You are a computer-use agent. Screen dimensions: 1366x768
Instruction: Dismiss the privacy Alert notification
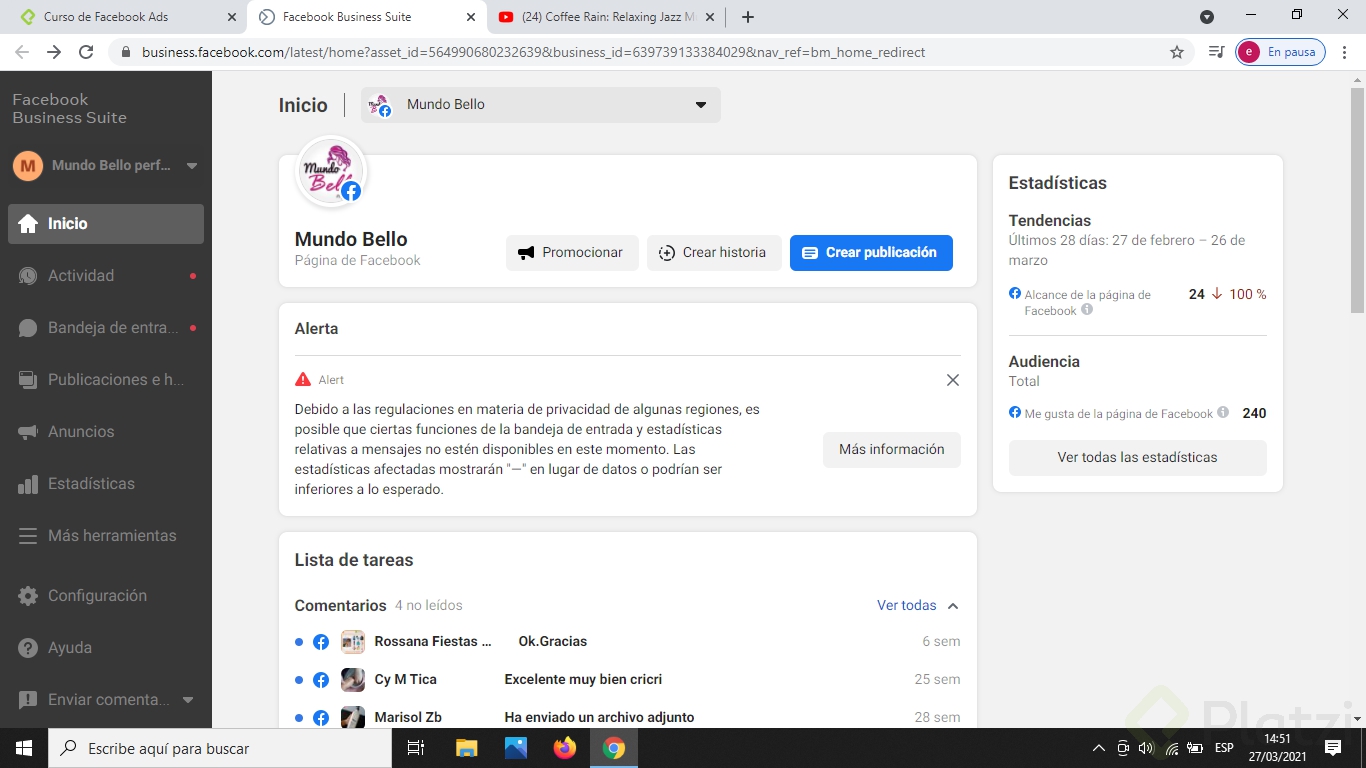952,380
